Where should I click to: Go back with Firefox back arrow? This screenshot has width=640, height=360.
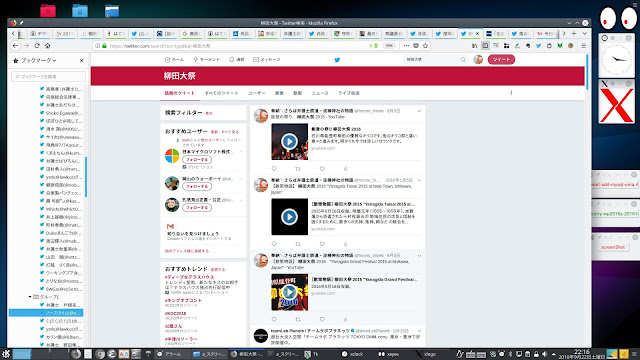[x=16, y=46]
